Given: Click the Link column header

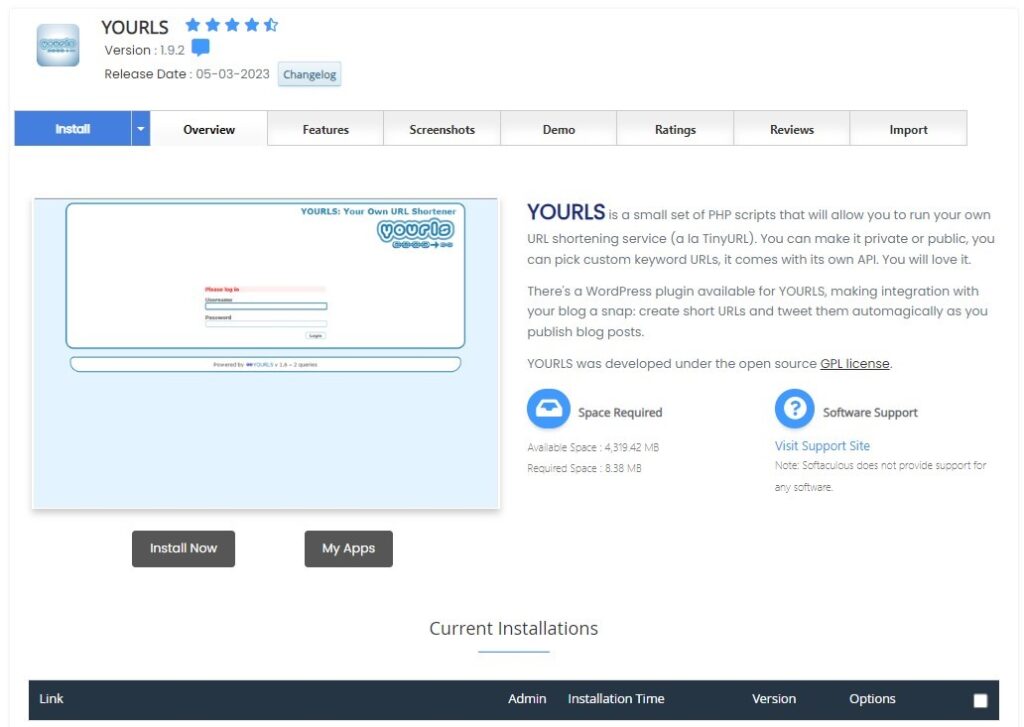Looking at the screenshot, I should [x=51, y=699].
